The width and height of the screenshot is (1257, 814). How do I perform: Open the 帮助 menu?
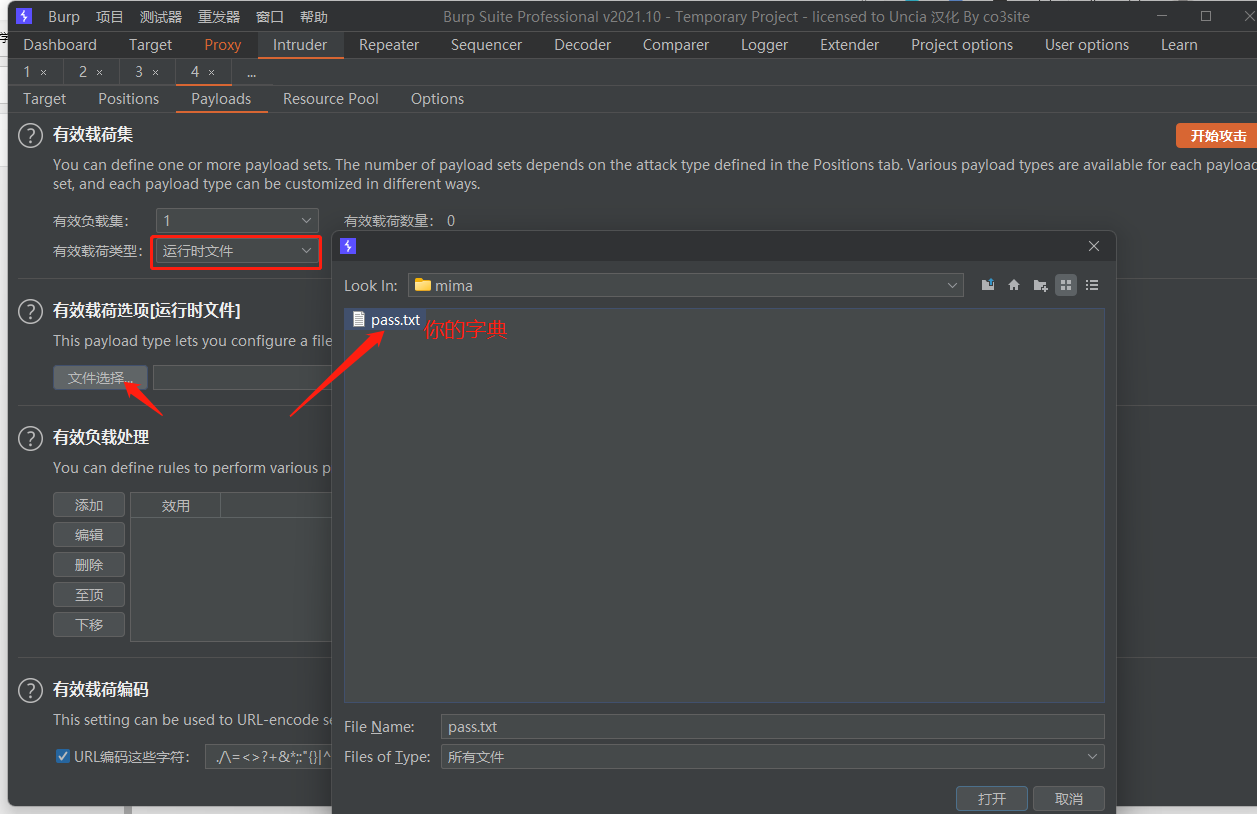pos(314,17)
